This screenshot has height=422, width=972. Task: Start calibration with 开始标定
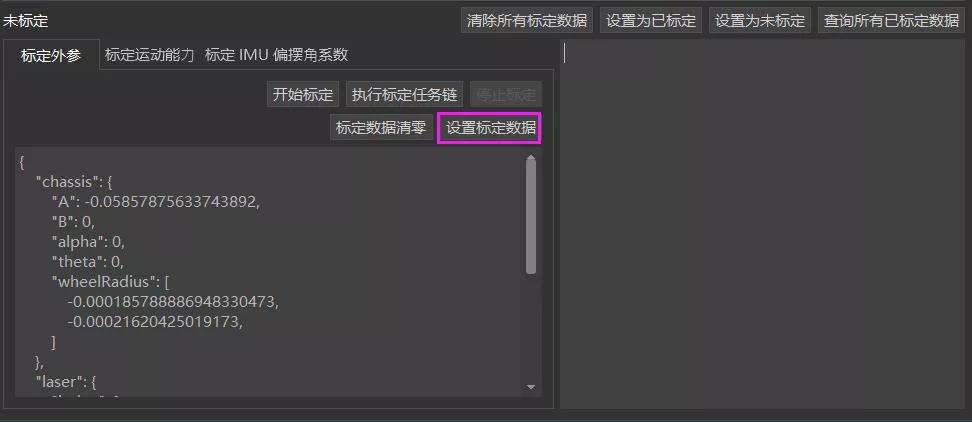coord(303,95)
